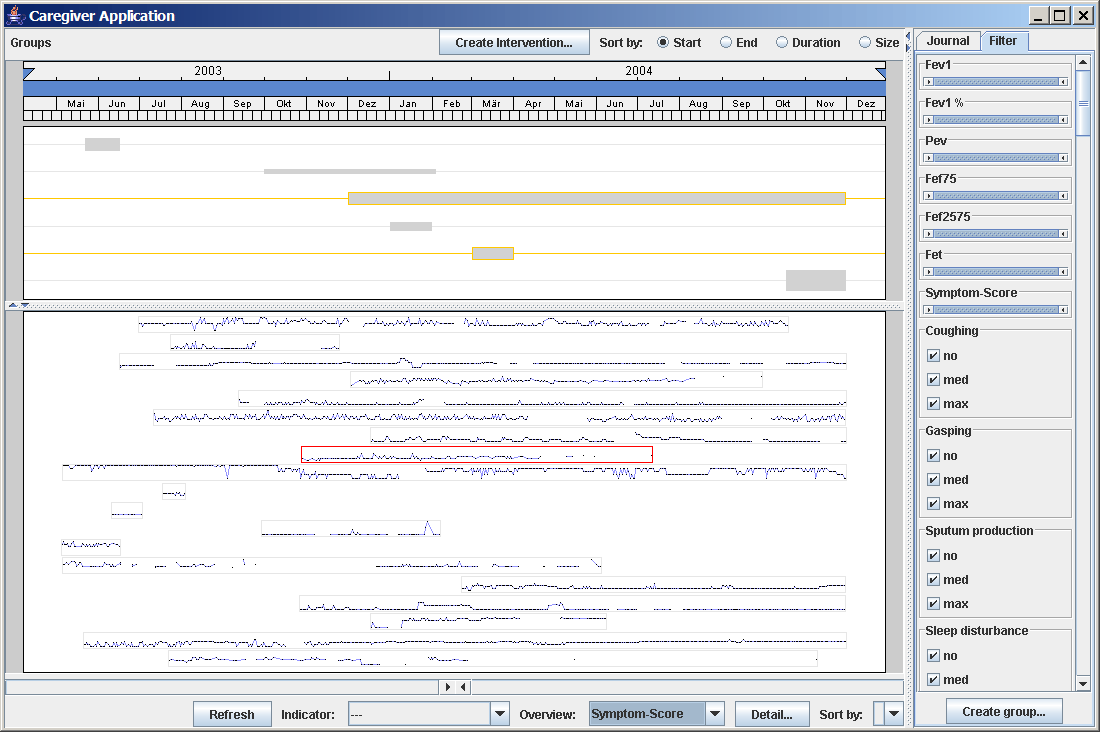This screenshot has width=1100, height=732.
Task: Toggle the Gasping 'max' checkbox
Action: [x=933, y=504]
